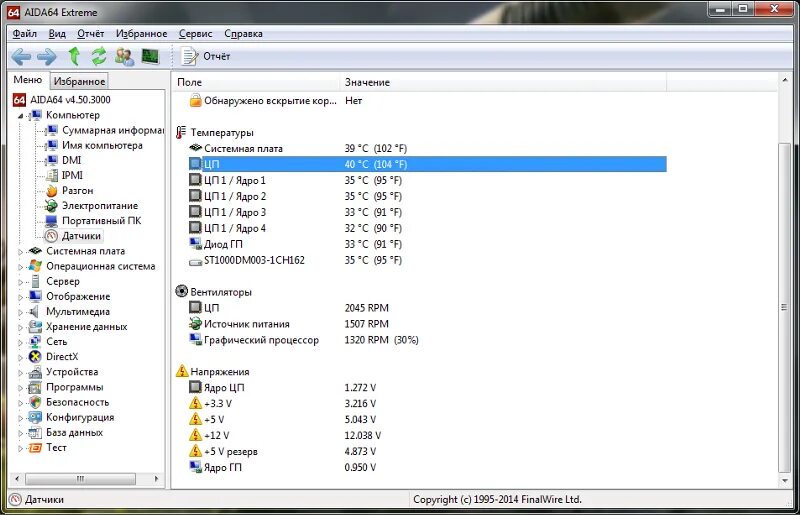Click the Графический процессор fan icon
This screenshot has width=800, height=515.
[195, 339]
